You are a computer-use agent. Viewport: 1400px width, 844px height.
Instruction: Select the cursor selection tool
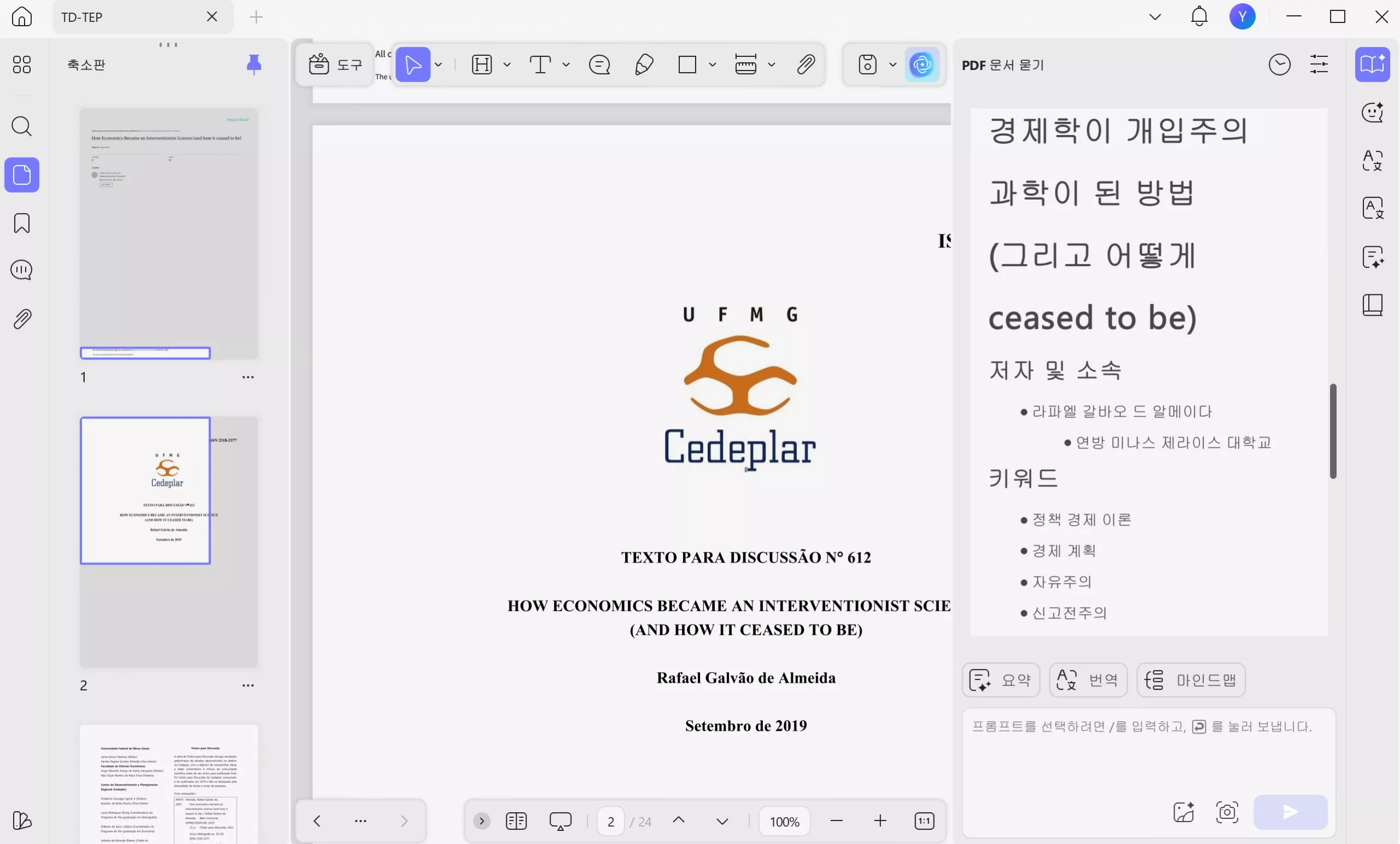coord(413,64)
